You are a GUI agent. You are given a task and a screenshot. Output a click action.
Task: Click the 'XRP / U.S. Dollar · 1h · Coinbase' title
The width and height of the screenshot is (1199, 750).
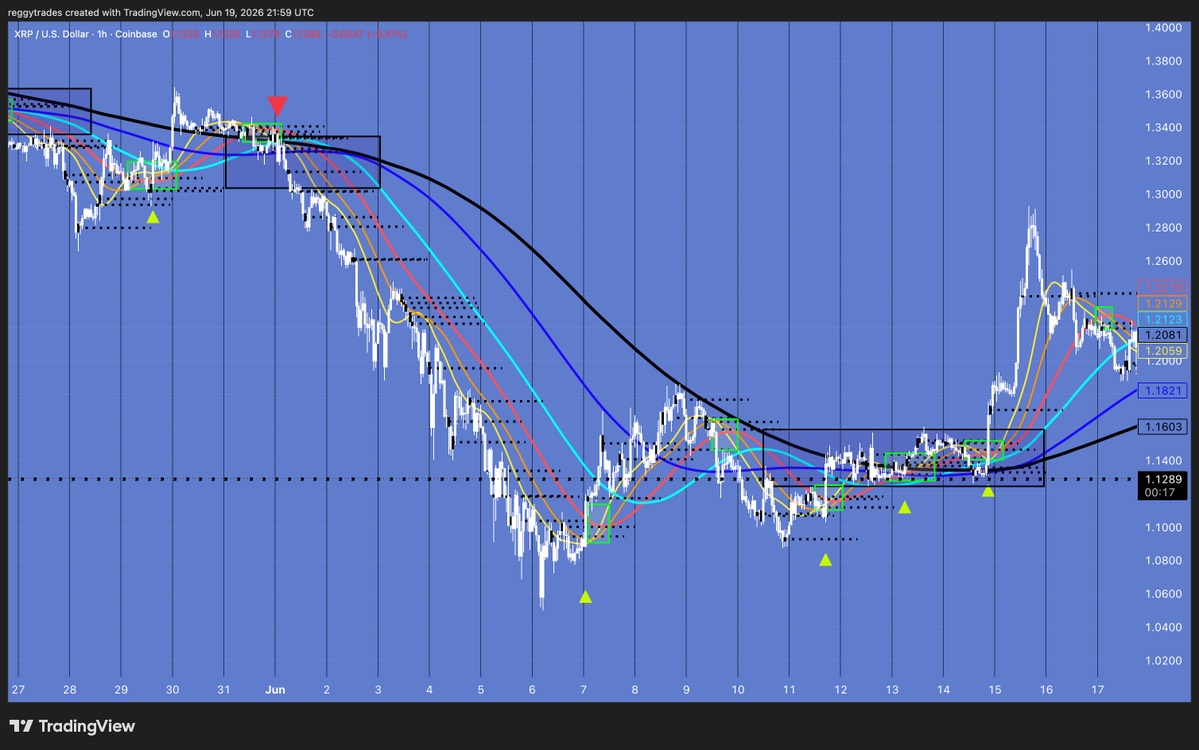86,34
